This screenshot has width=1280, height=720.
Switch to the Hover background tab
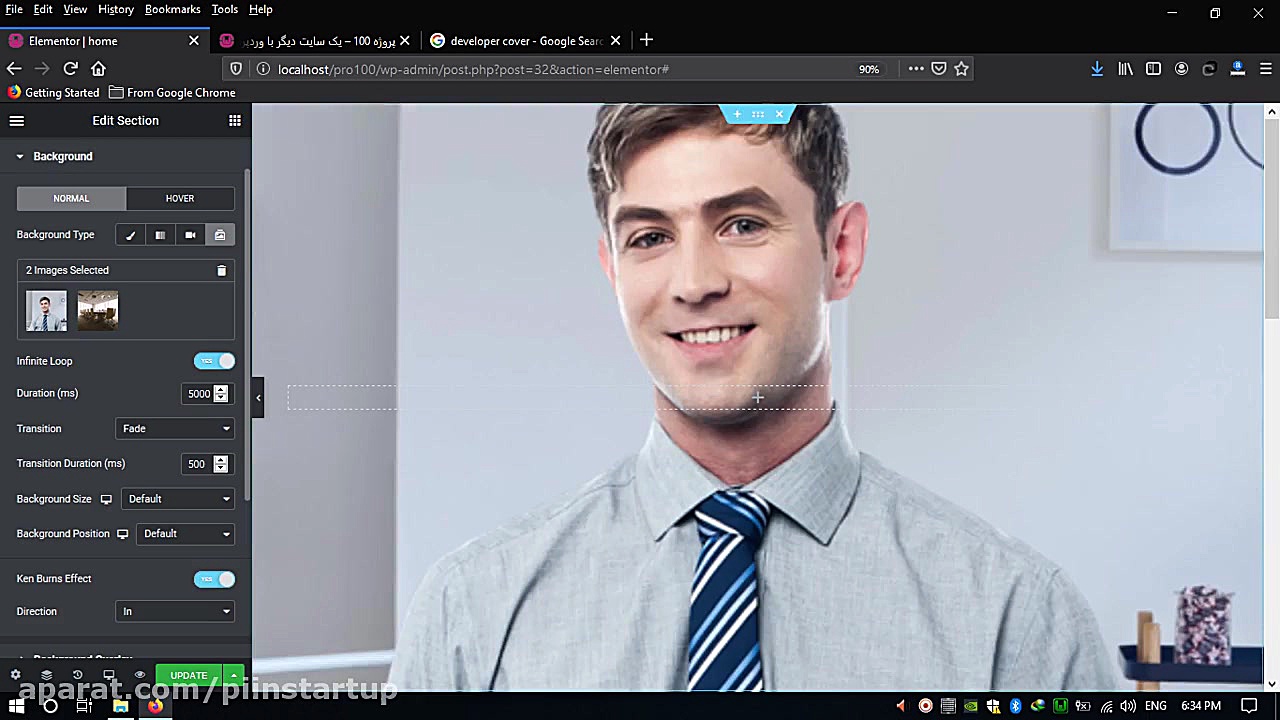click(180, 198)
